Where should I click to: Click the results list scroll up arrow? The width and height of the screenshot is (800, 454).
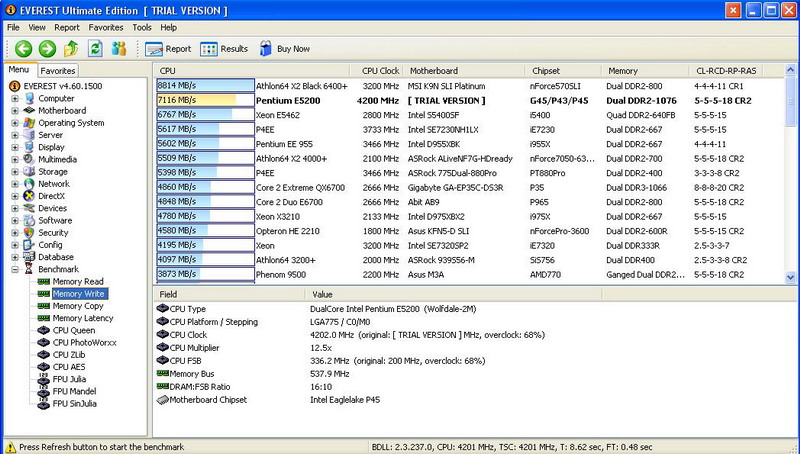[x=790, y=70]
